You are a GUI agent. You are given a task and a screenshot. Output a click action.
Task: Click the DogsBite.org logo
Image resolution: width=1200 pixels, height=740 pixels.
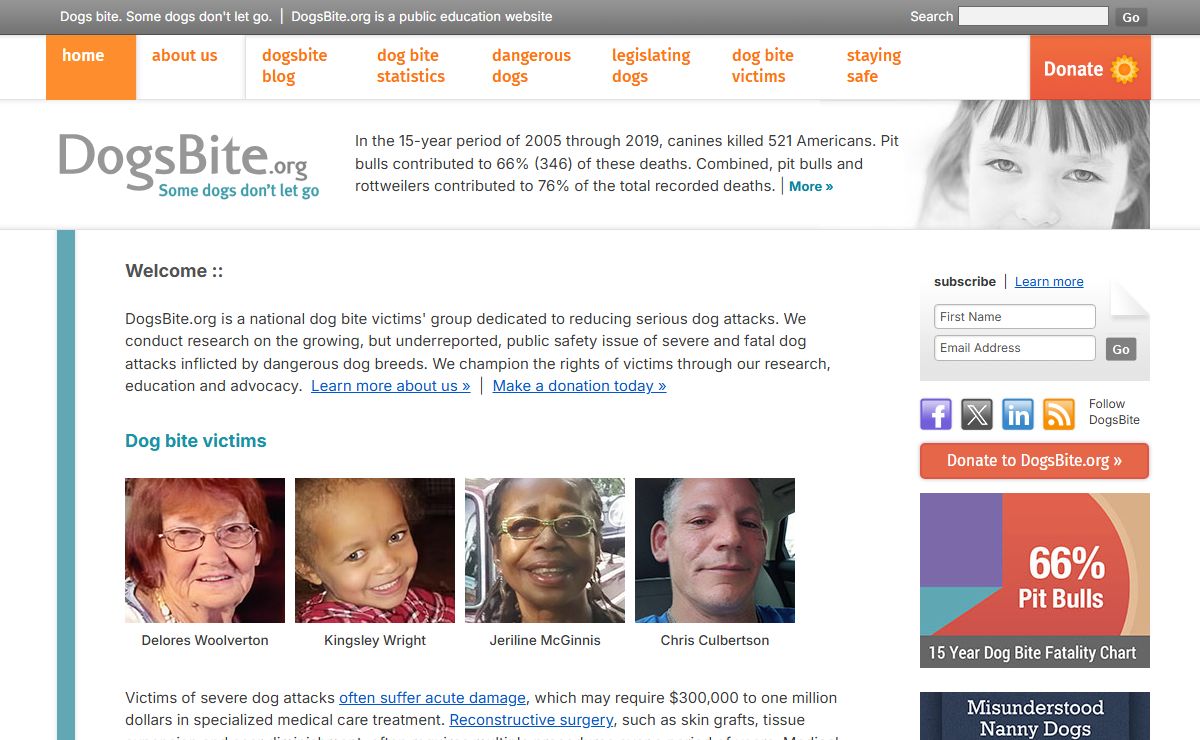click(189, 165)
